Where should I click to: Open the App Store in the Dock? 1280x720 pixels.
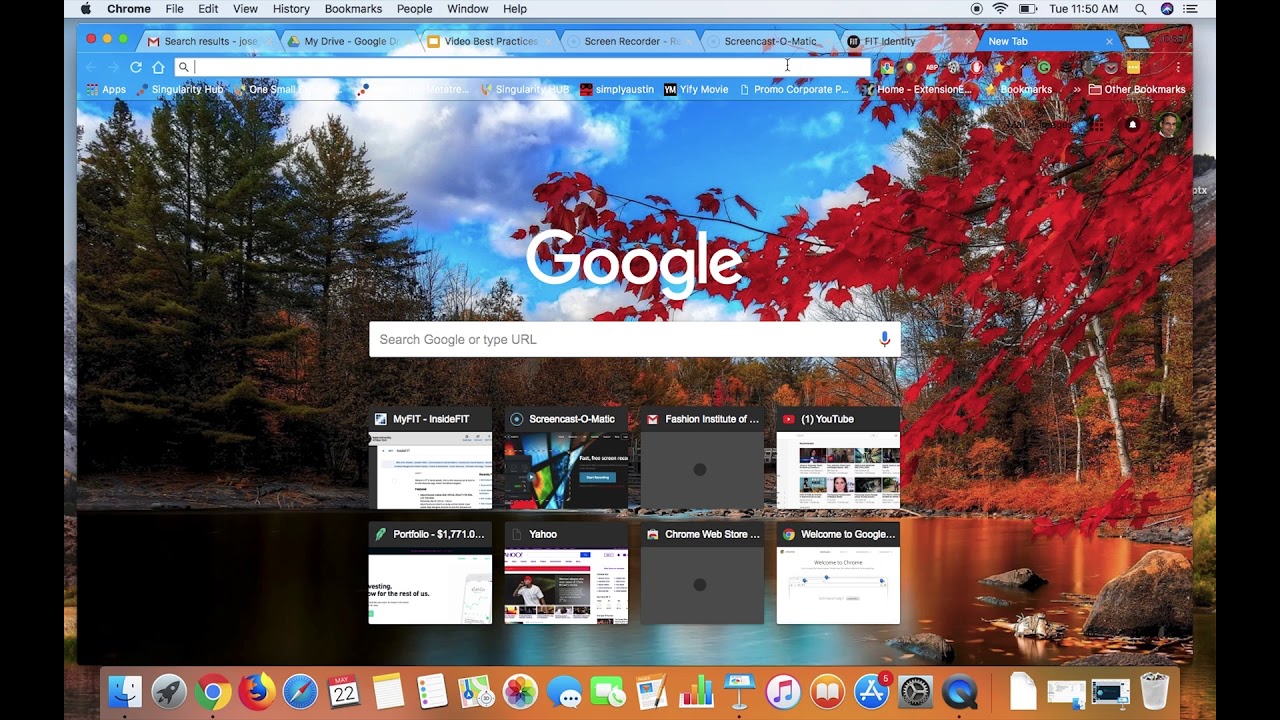click(871, 691)
